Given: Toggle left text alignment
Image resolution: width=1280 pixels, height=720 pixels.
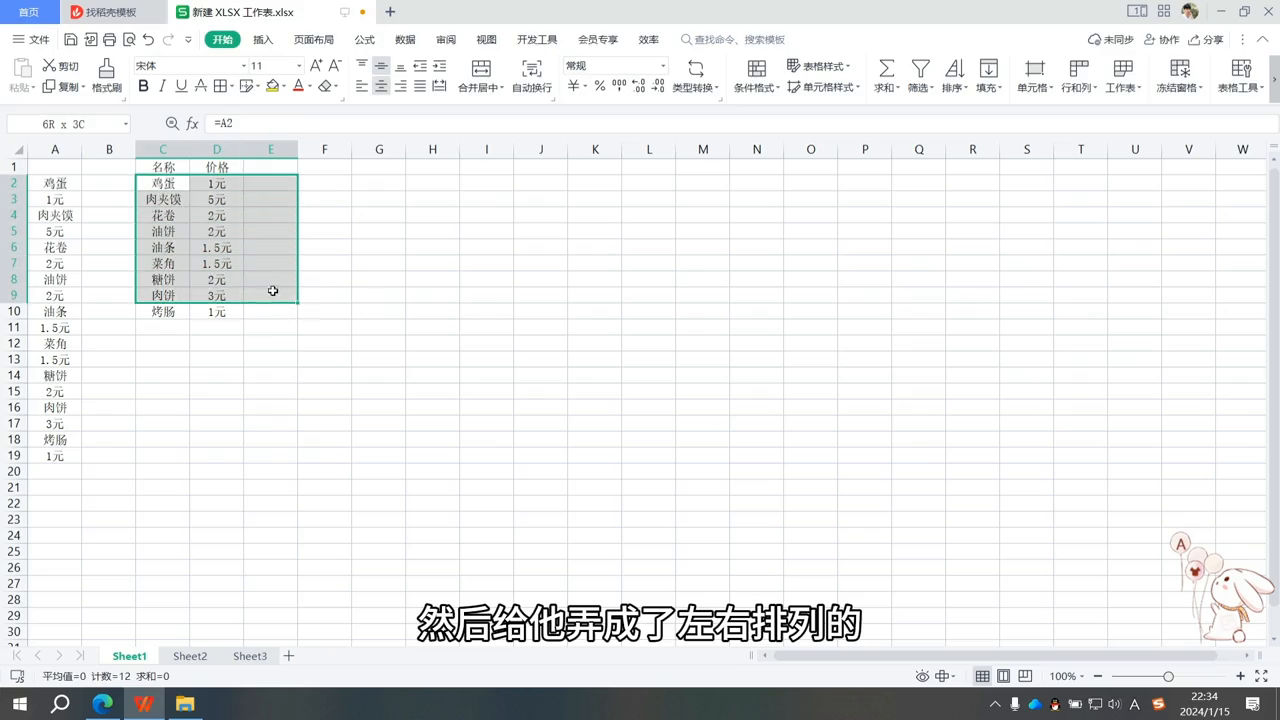Looking at the screenshot, I should (362, 87).
